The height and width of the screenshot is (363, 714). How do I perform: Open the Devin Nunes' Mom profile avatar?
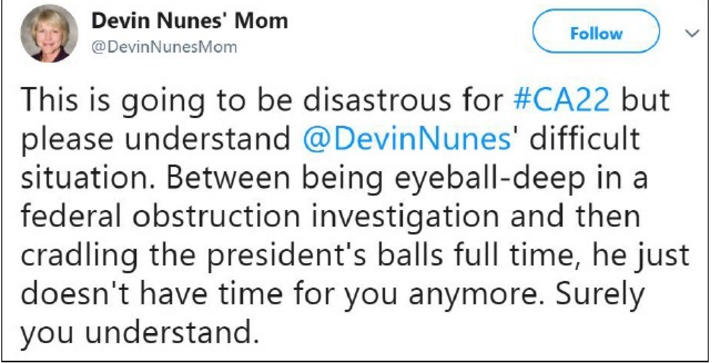click(x=48, y=33)
